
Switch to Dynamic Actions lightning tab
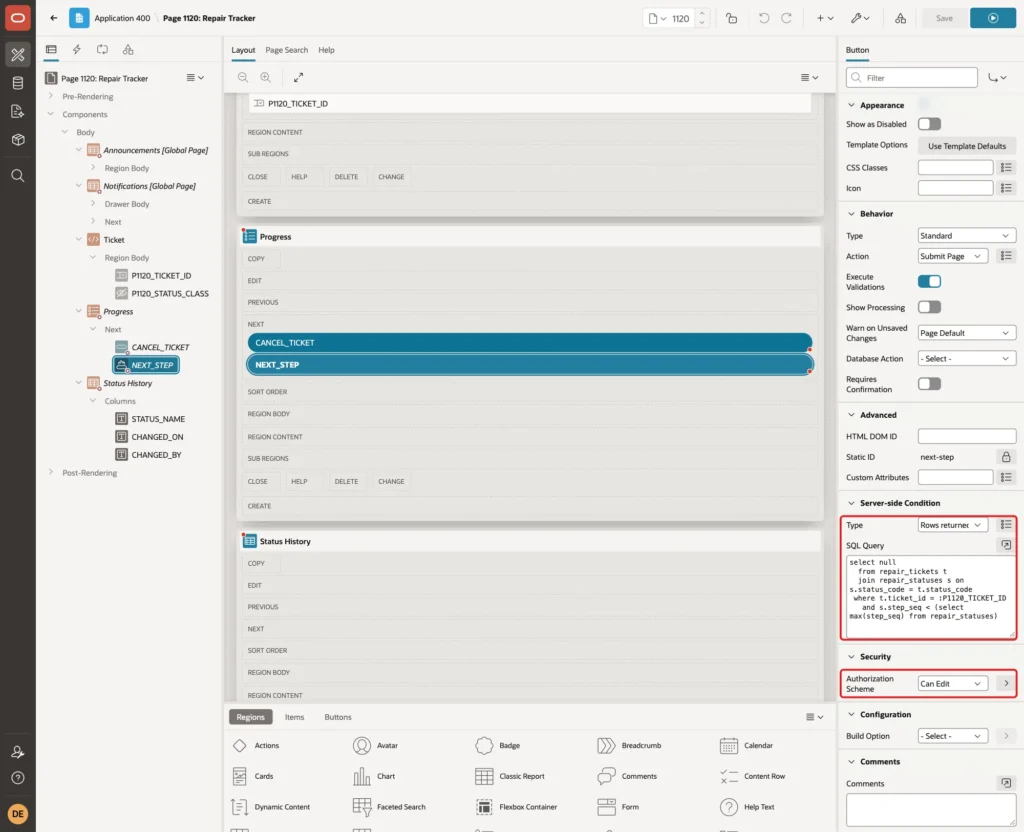click(76, 50)
